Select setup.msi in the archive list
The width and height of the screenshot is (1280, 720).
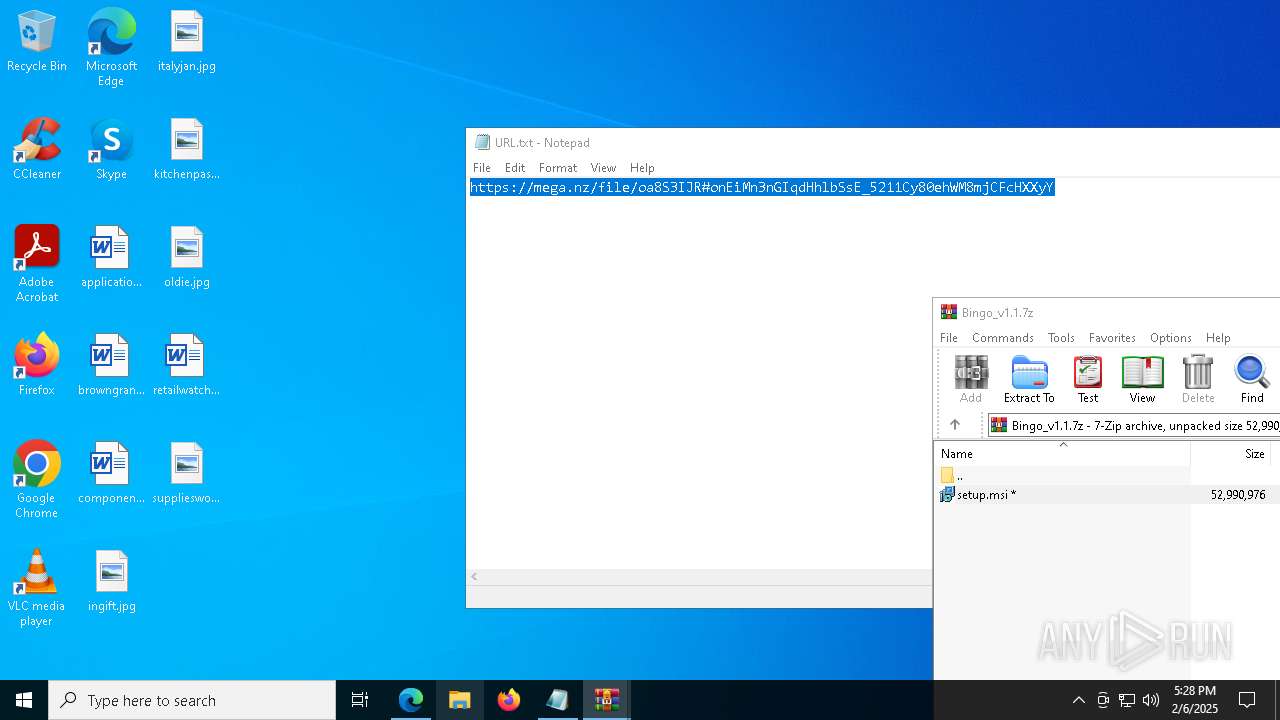(x=1106, y=494)
